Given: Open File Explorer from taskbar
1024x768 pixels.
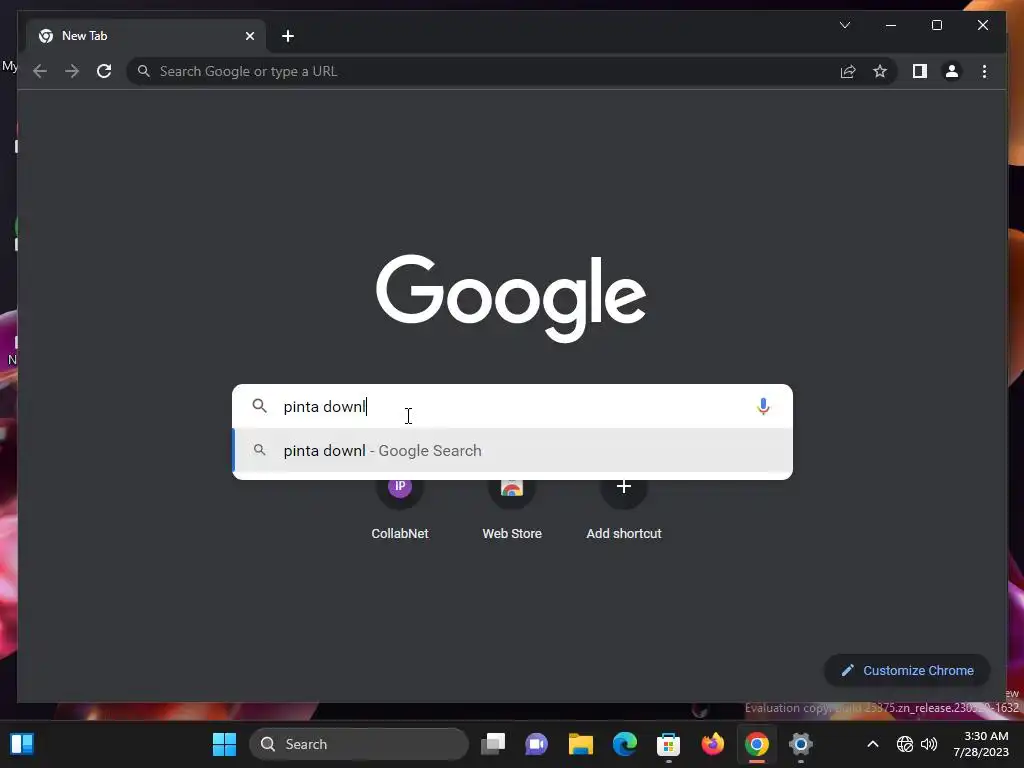Looking at the screenshot, I should (x=581, y=744).
